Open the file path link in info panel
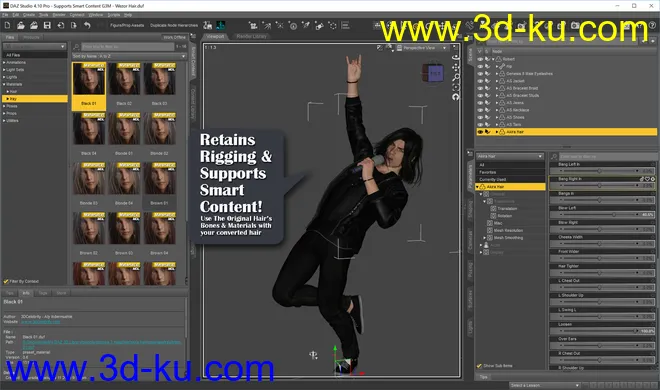Image resolution: width=660 pixels, height=390 pixels. (x=101, y=345)
